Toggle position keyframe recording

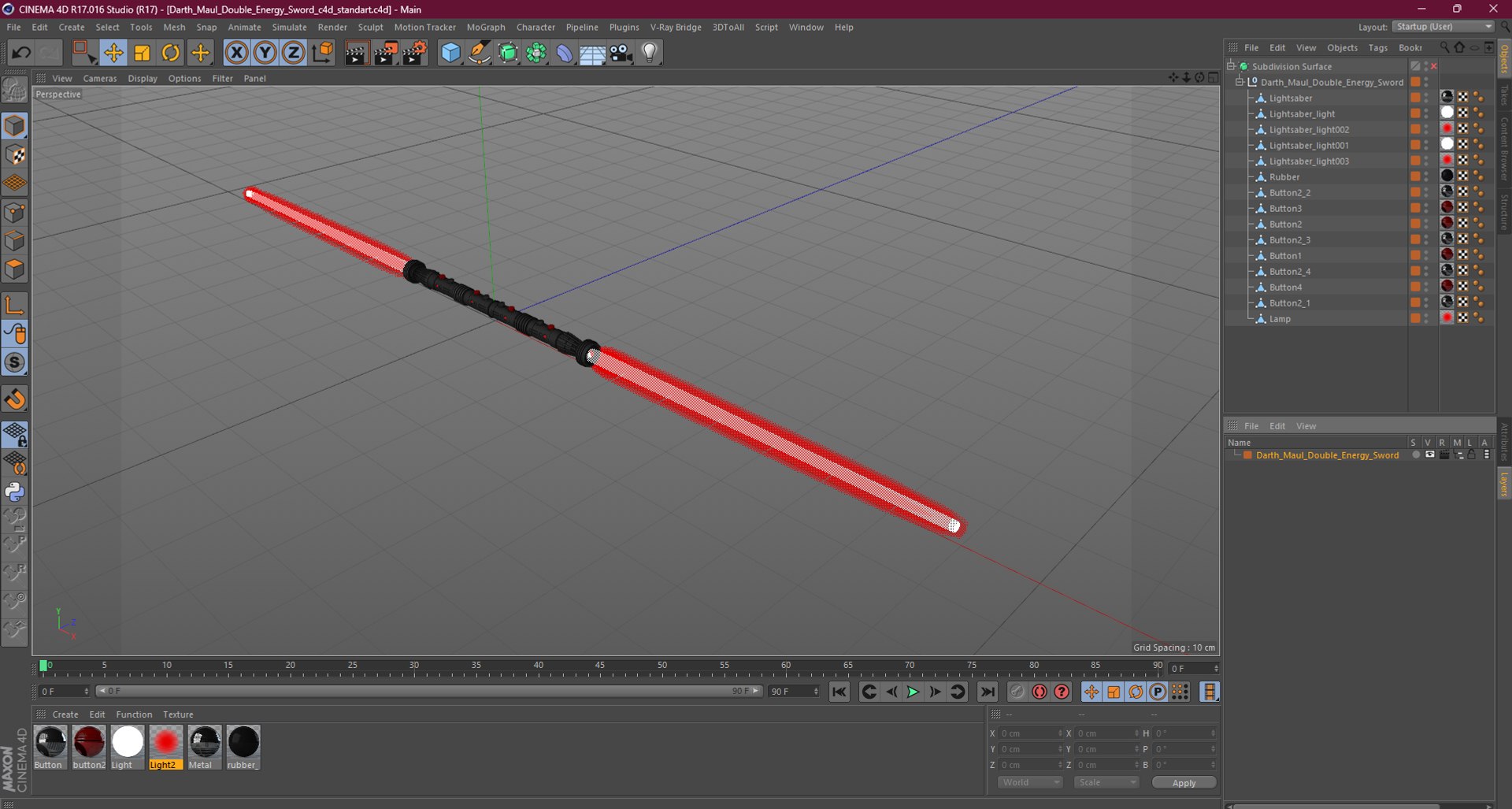pyautogui.click(x=1091, y=692)
